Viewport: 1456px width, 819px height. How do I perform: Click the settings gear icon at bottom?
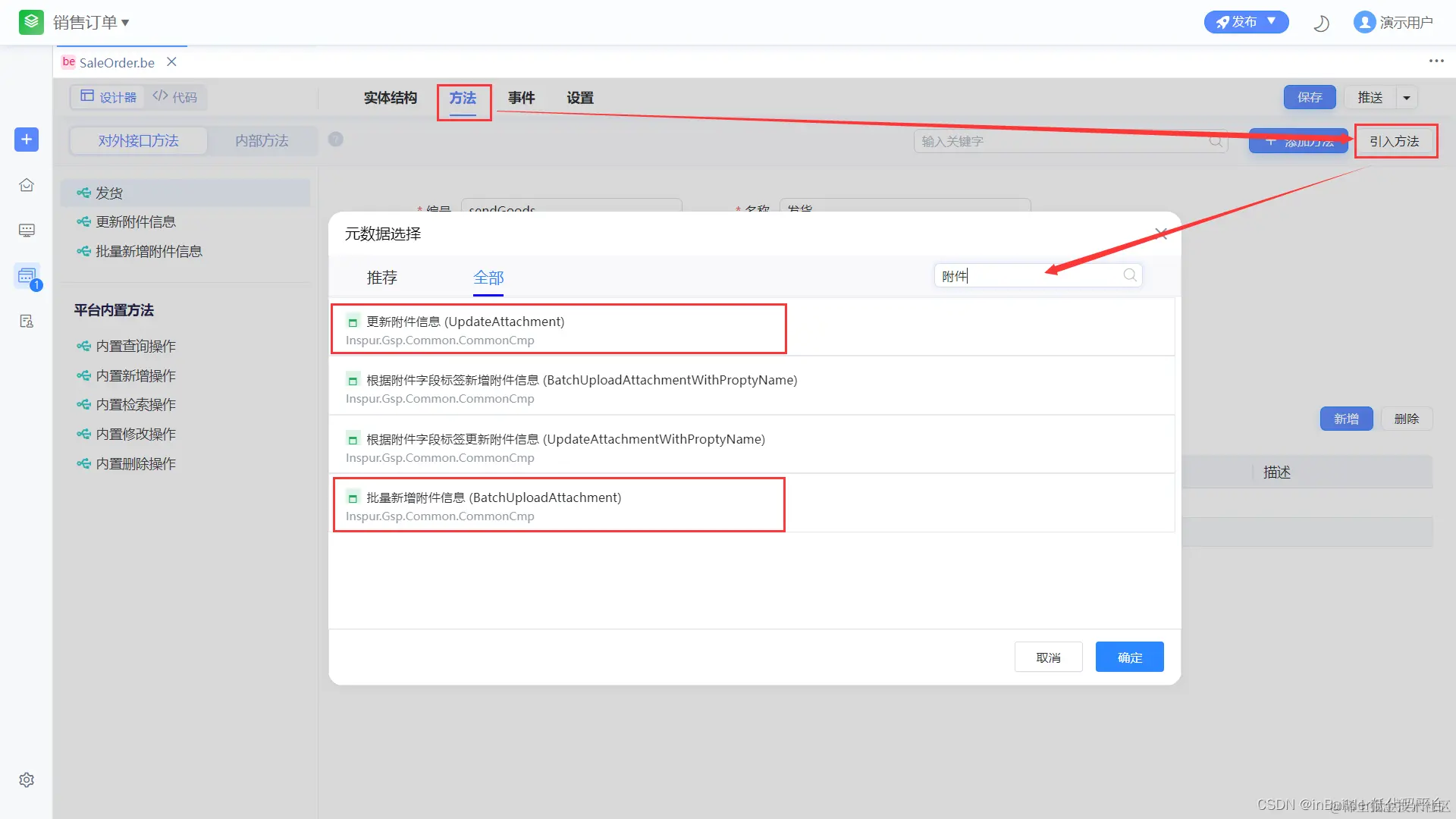[27, 780]
